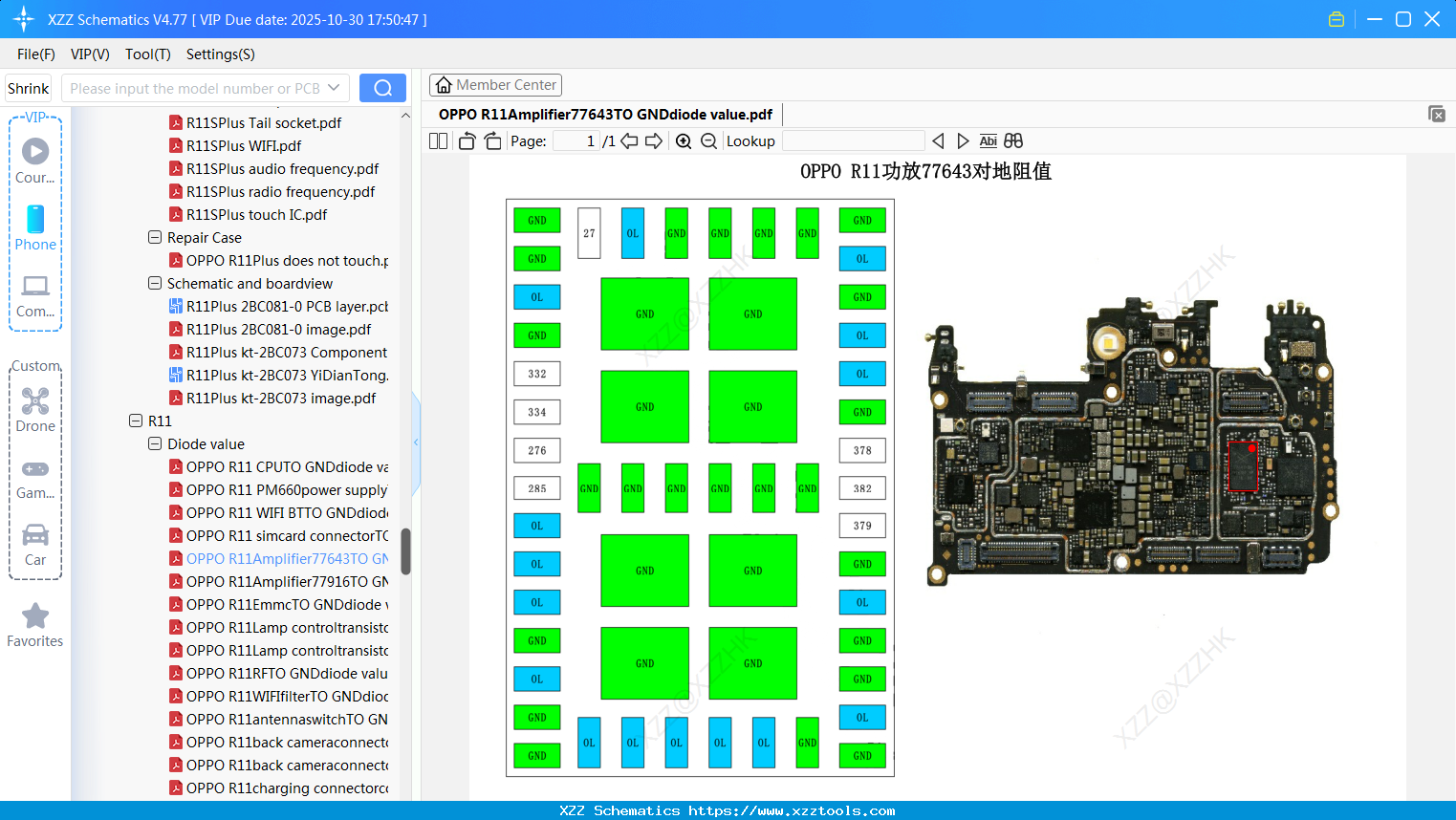Click the file tree vertical scrollbar
Viewport: 1456px width, 820px height.
coord(405,551)
